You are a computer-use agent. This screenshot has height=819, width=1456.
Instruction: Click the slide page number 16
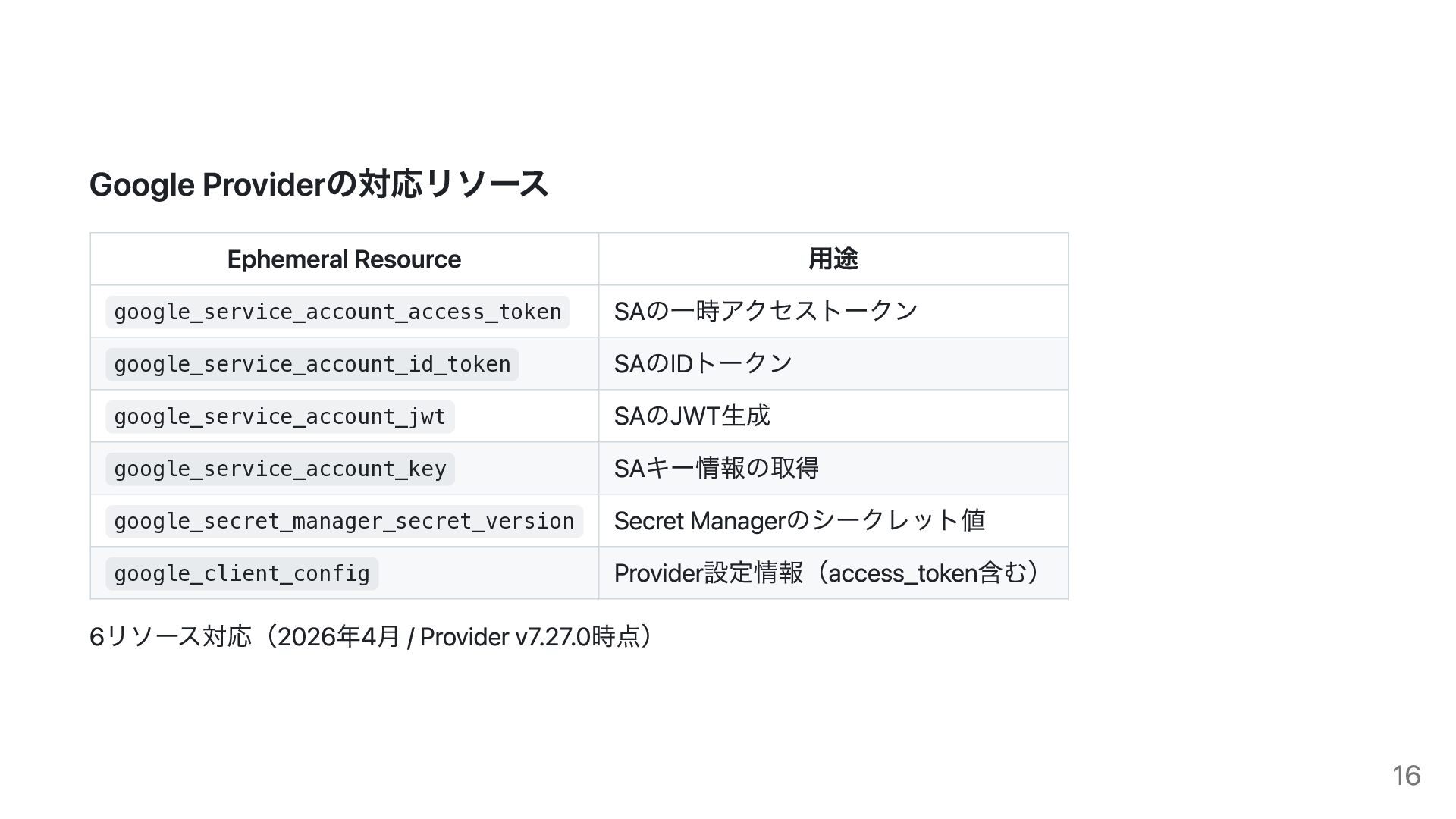pos(1406,776)
